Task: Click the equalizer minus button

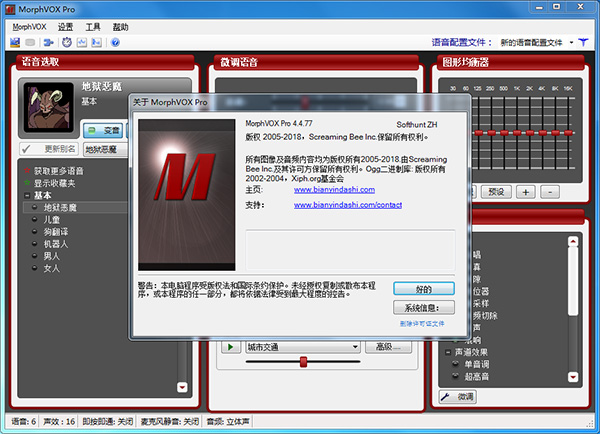Action: coord(550,192)
